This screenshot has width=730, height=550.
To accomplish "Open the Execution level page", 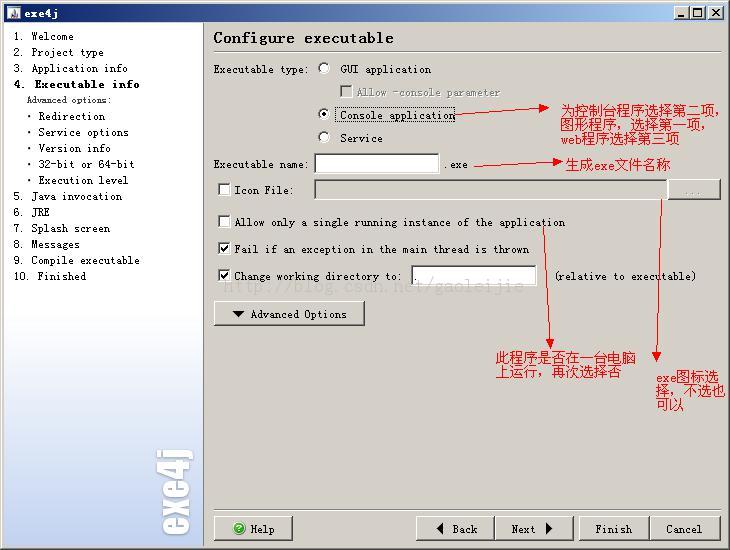I will 83,180.
